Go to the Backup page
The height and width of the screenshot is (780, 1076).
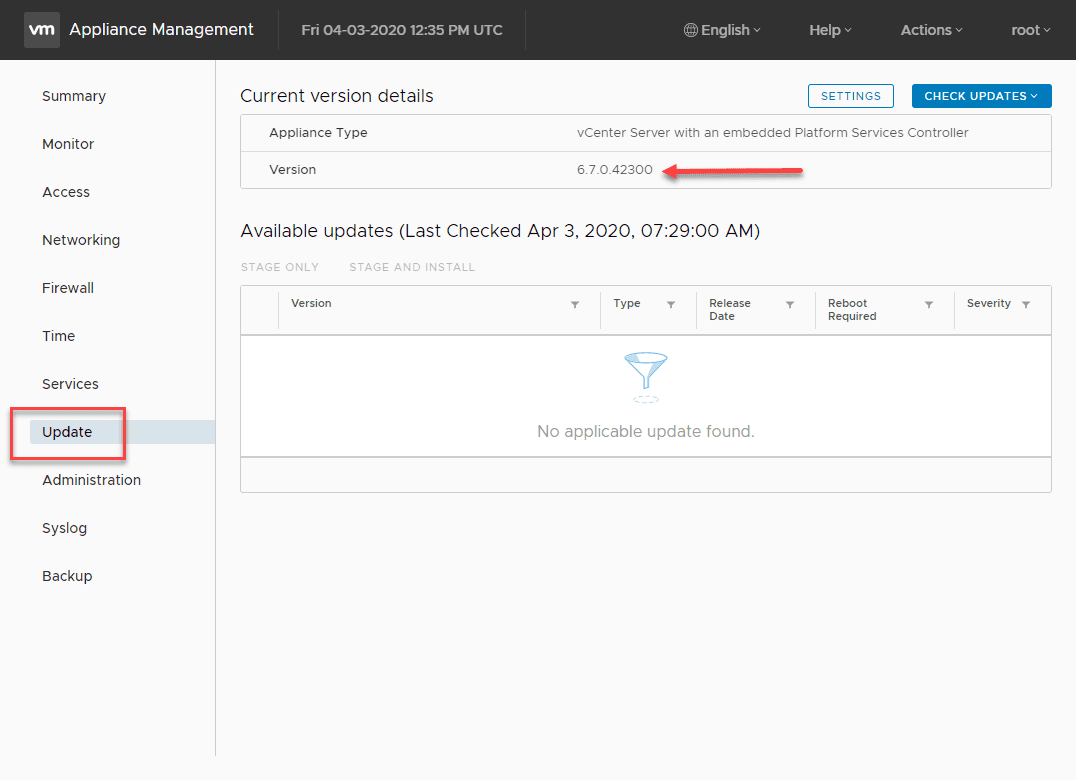[67, 576]
